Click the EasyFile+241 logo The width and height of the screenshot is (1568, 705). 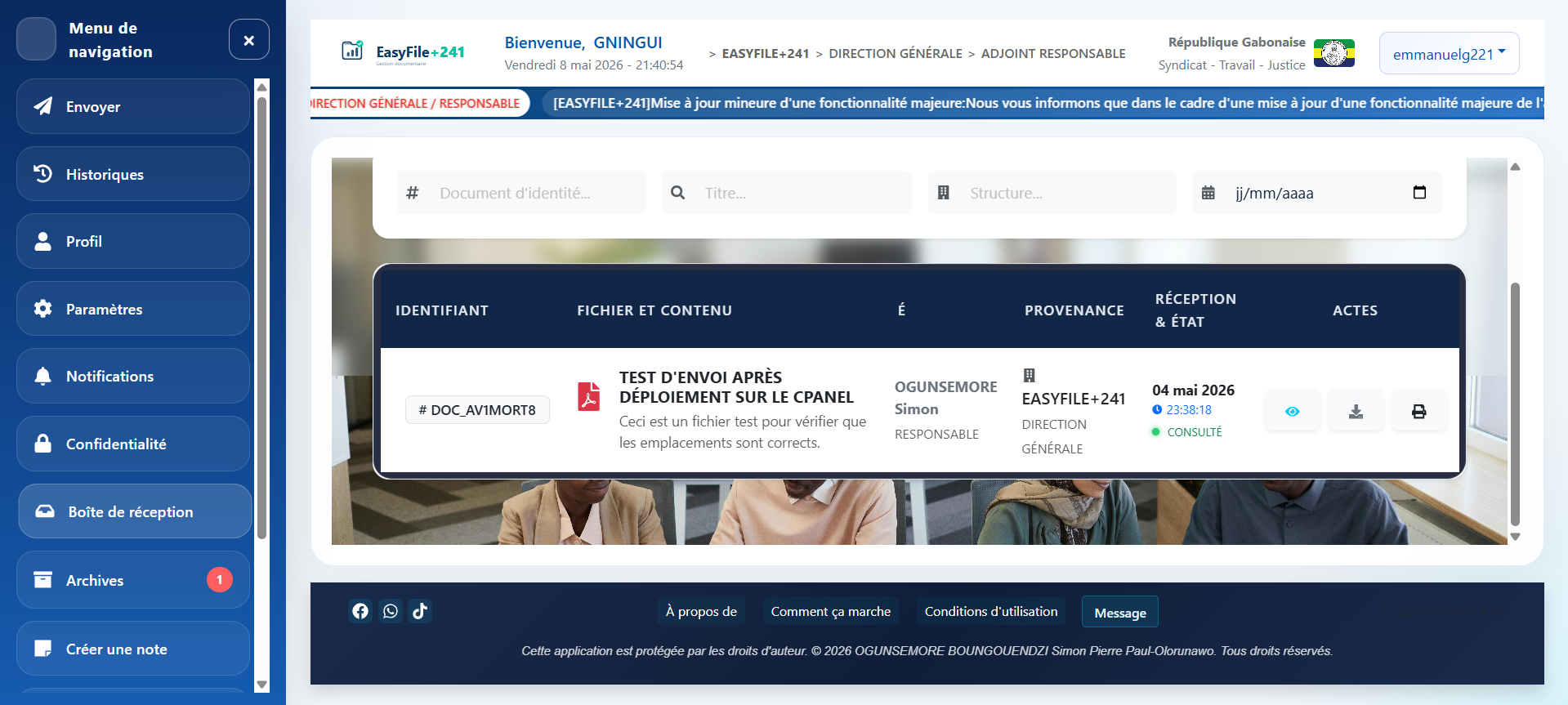[x=403, y=52]
